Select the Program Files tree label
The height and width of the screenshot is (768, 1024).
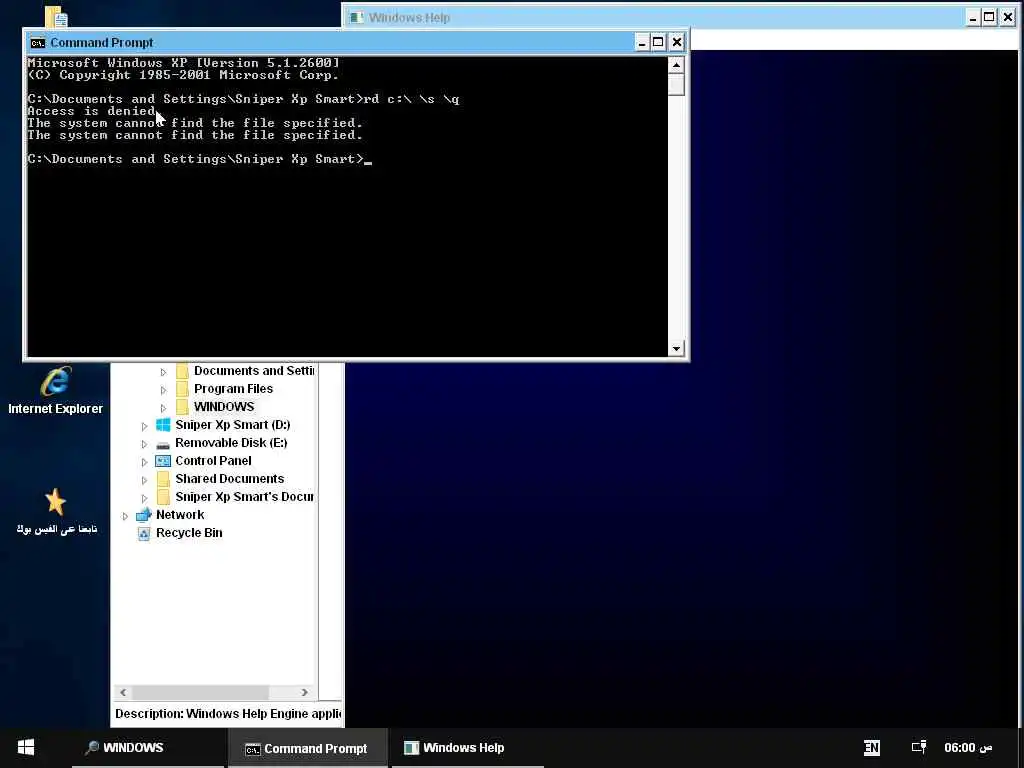pyautogui.click(x=233, y=389)
